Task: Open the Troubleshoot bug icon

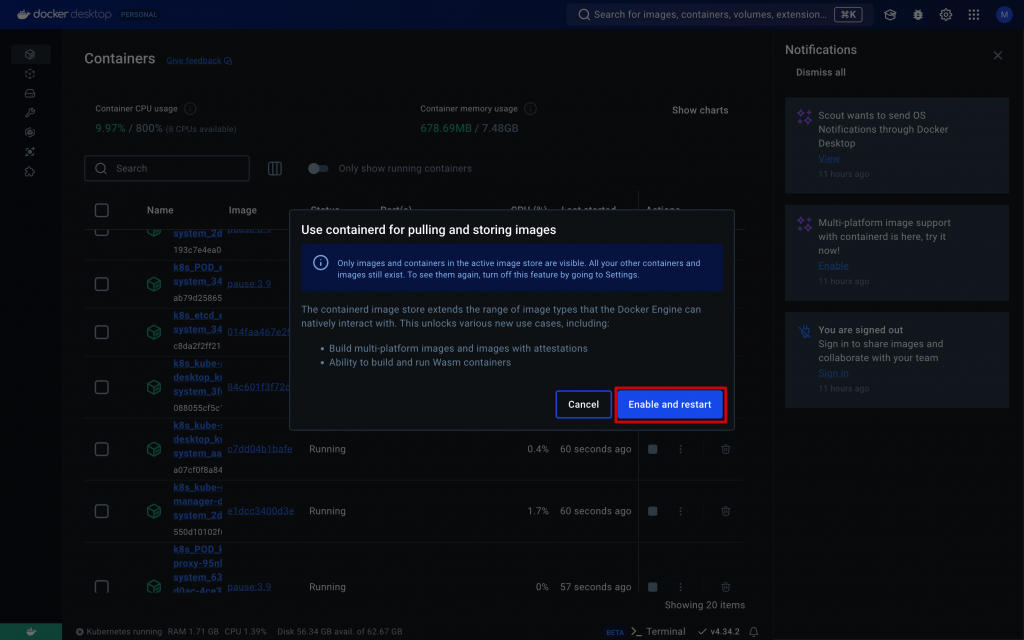Action: (x=918, y=14)
